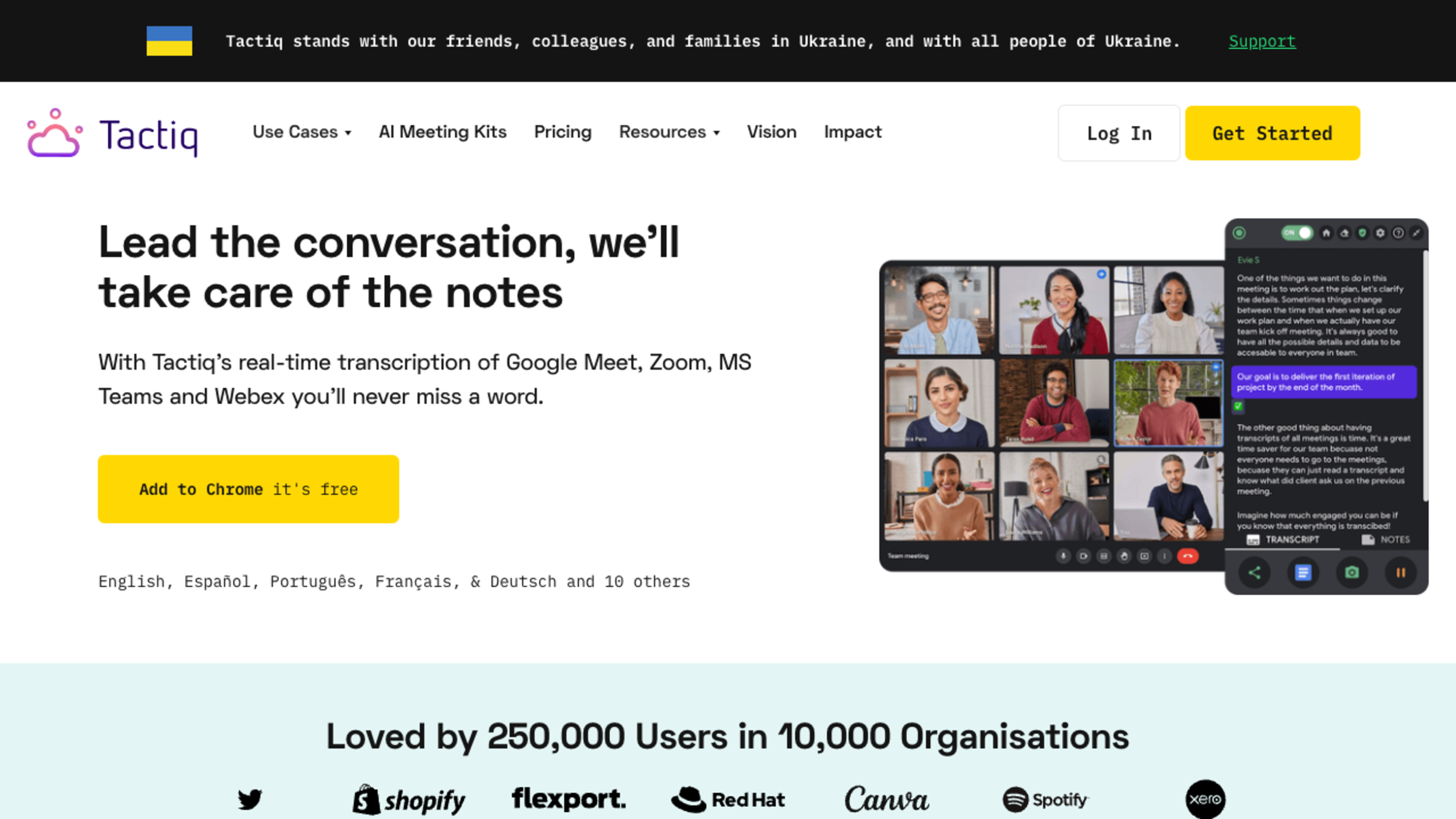Click the green camera screenshot icon

[x=1351, y=573]
